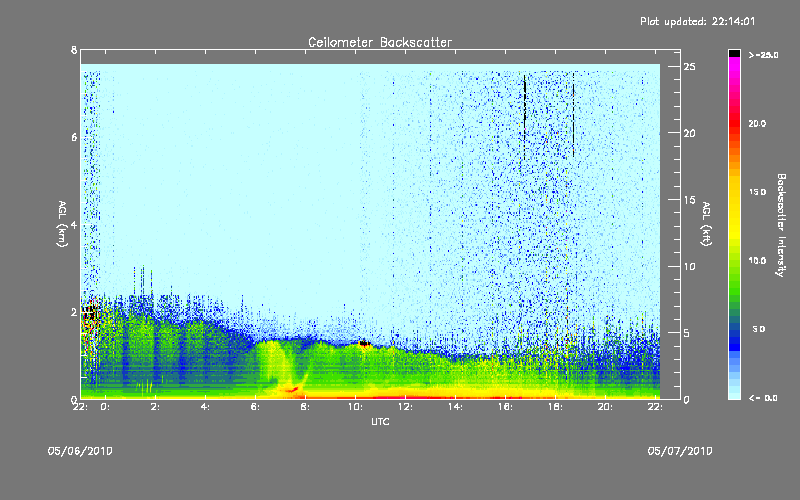Click the '16:' time tick label
The image size is (800, 500).
point(506,407)
